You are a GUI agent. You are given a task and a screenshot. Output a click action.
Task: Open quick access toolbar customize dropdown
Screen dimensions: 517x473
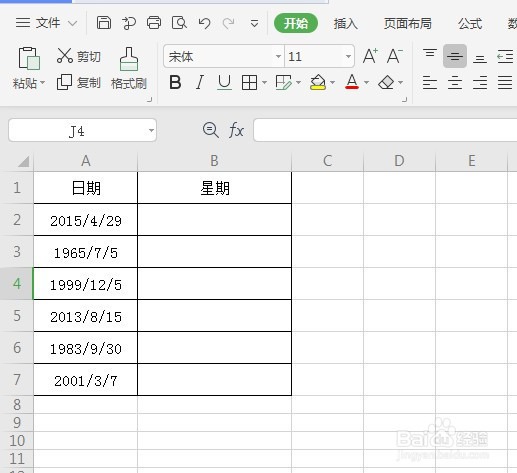(254, 24)
